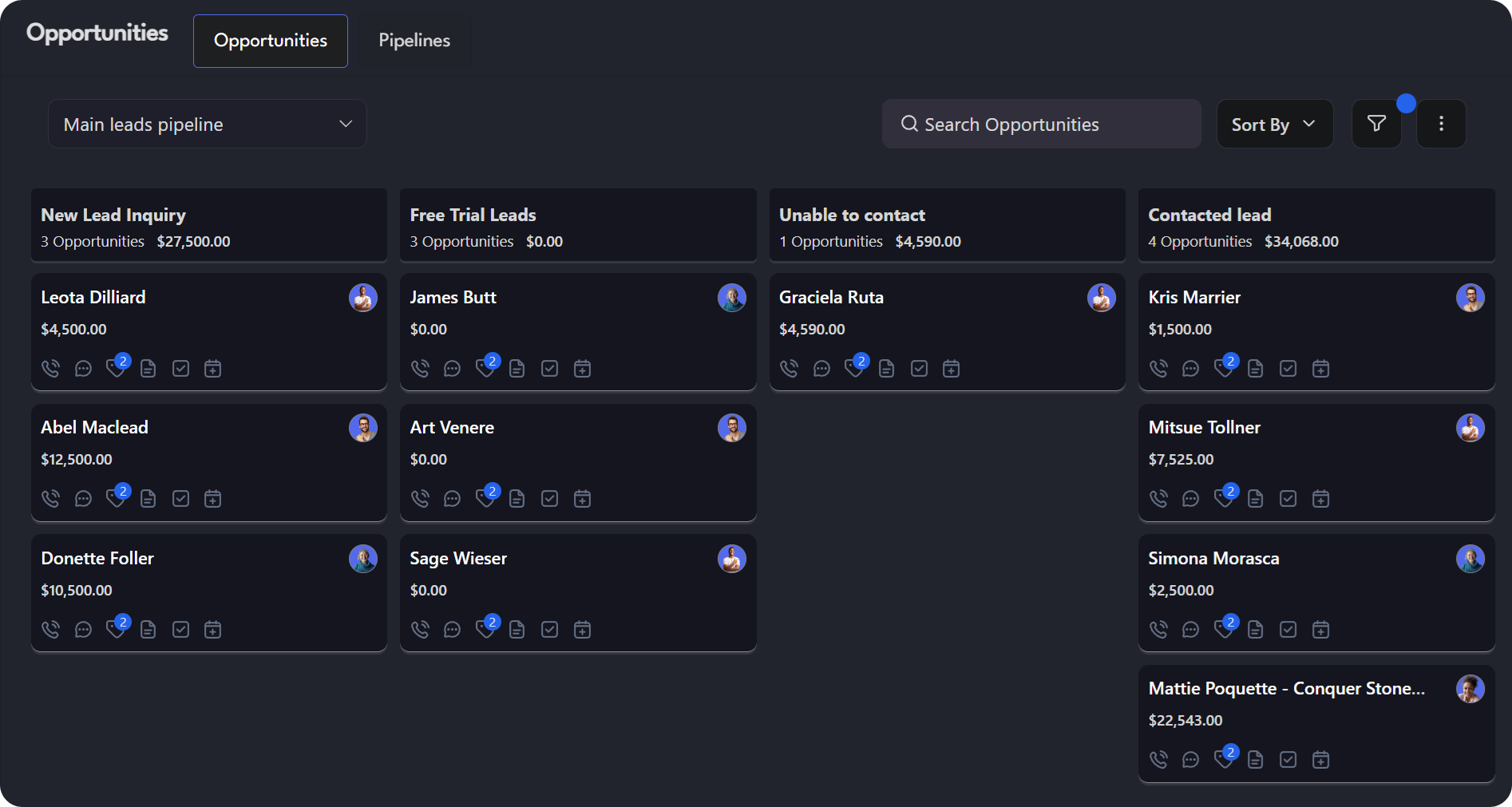Click the tags icon on James Butt card
This screenshot has width=1512, height=807.
pyautogui.click(x=485, y=368)
